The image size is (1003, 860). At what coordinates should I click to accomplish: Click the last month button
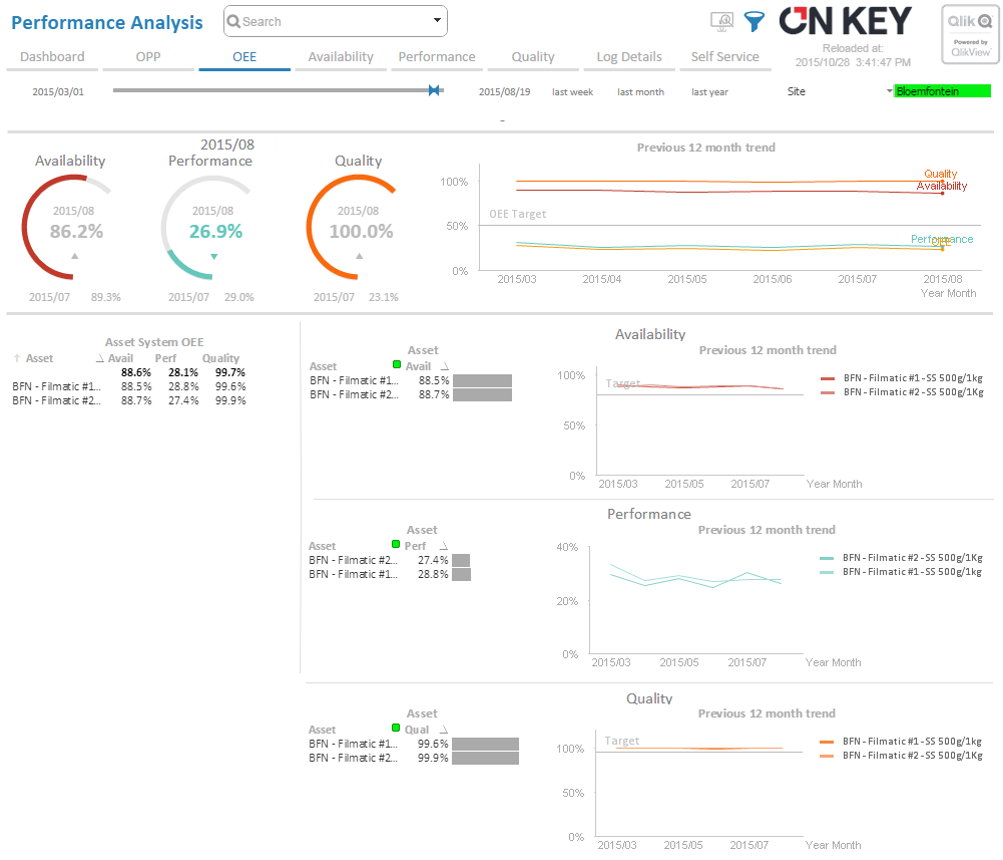pos(640,92)
